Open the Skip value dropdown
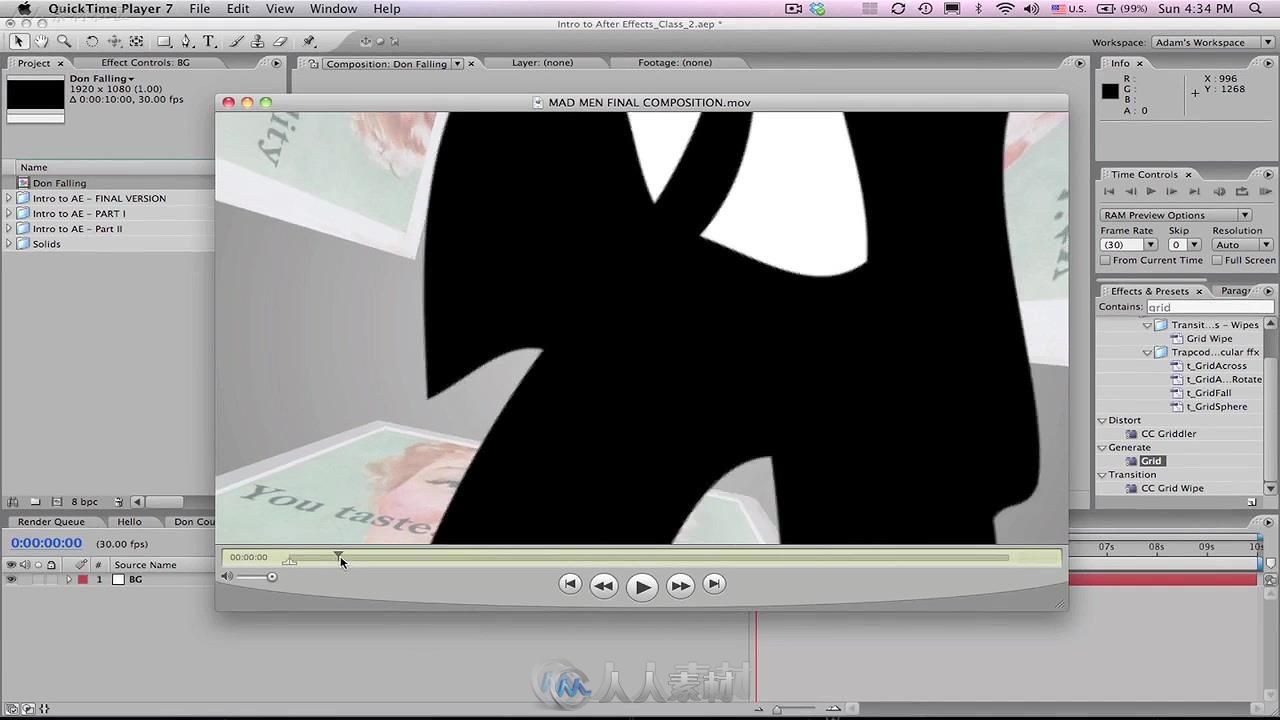 1194,245
